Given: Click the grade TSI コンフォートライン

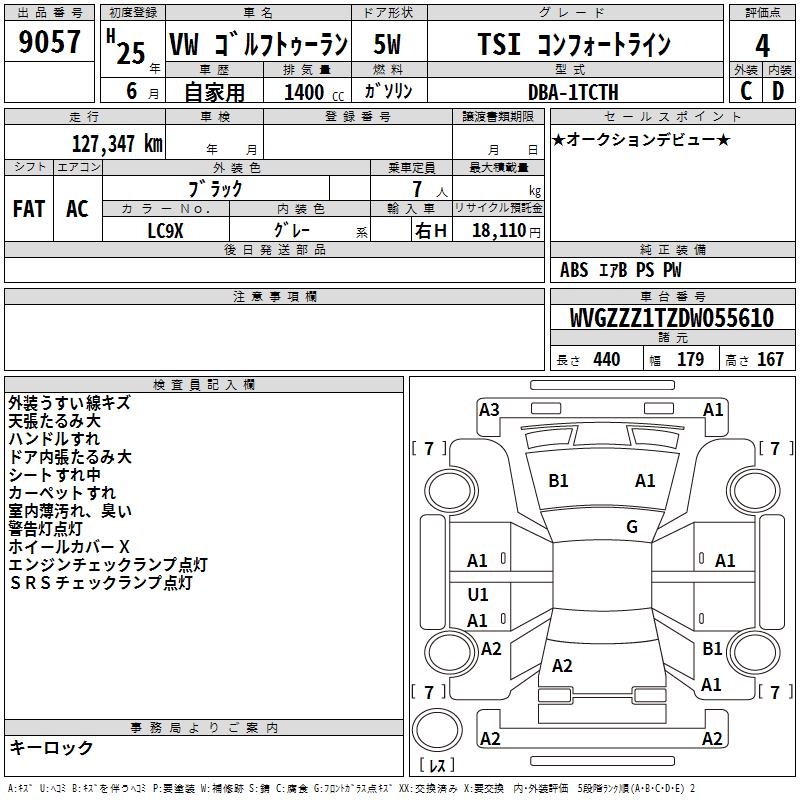Looking at the screenshot, I should [572, 45].
